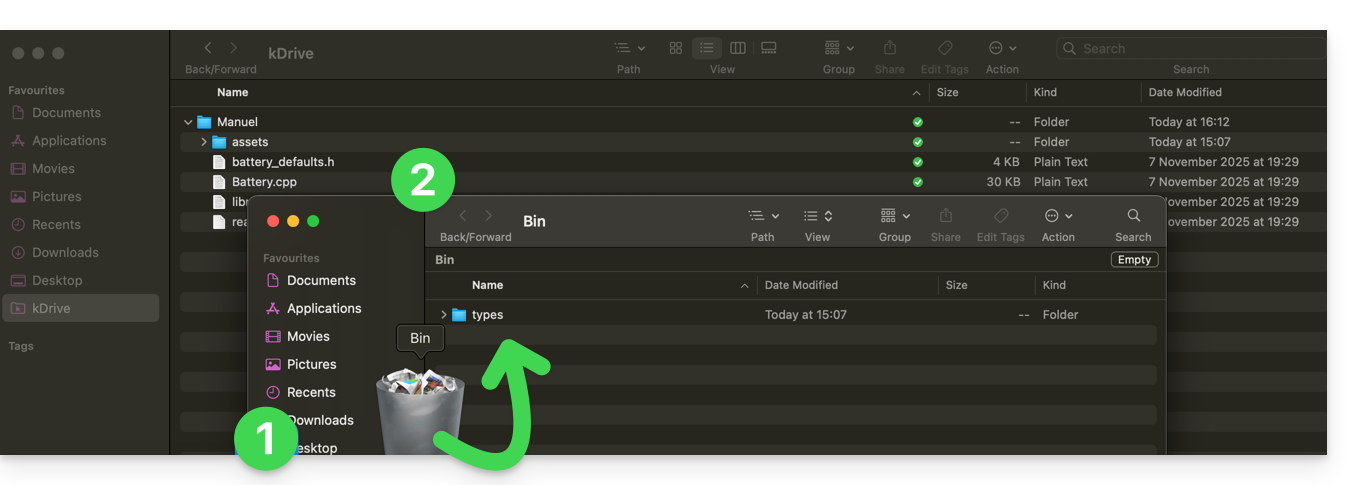Click sync status checkmark of Battery.cpp
Screen dimensions: 1357x485
click(x=918, y=182)
